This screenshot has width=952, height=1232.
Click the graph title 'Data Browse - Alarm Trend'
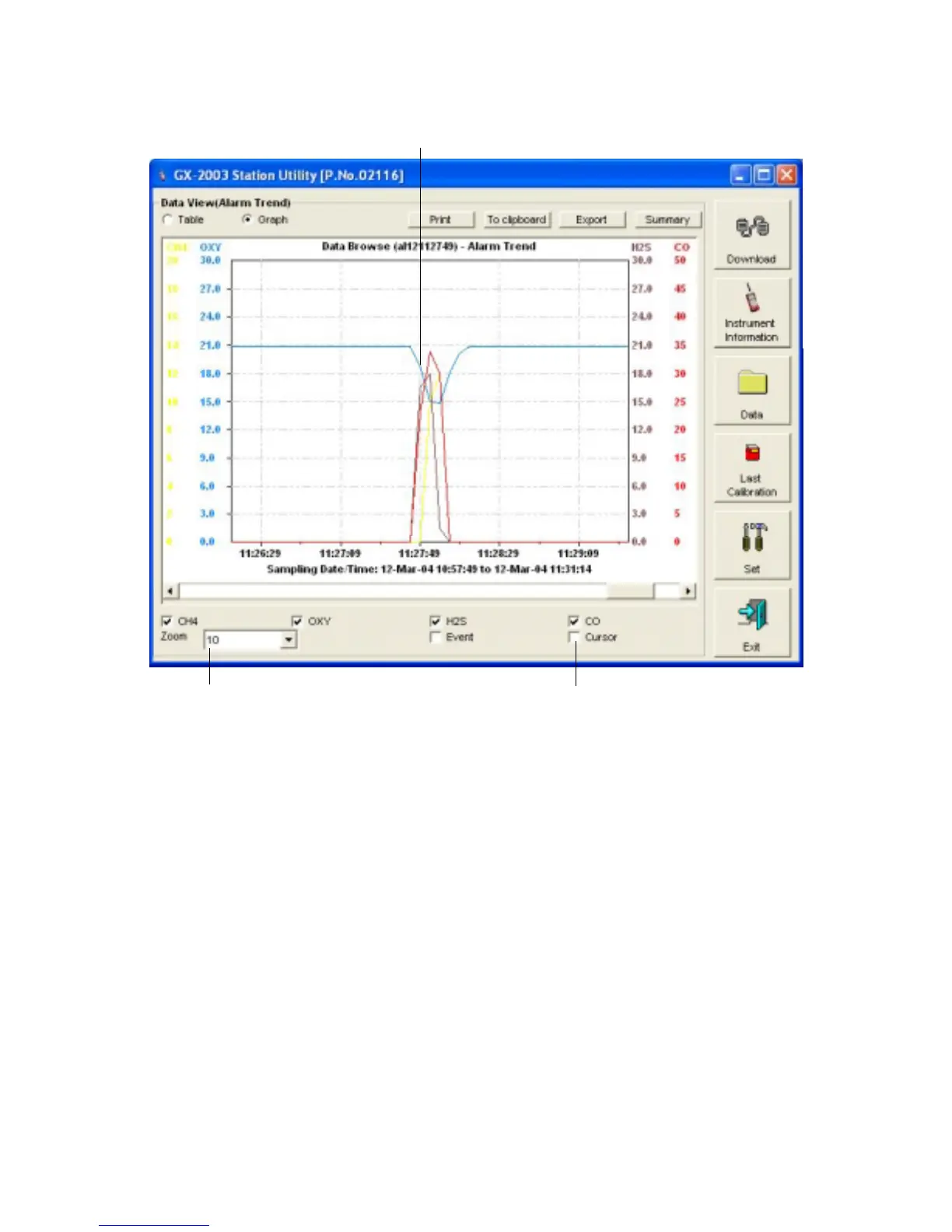click(429, 246)
